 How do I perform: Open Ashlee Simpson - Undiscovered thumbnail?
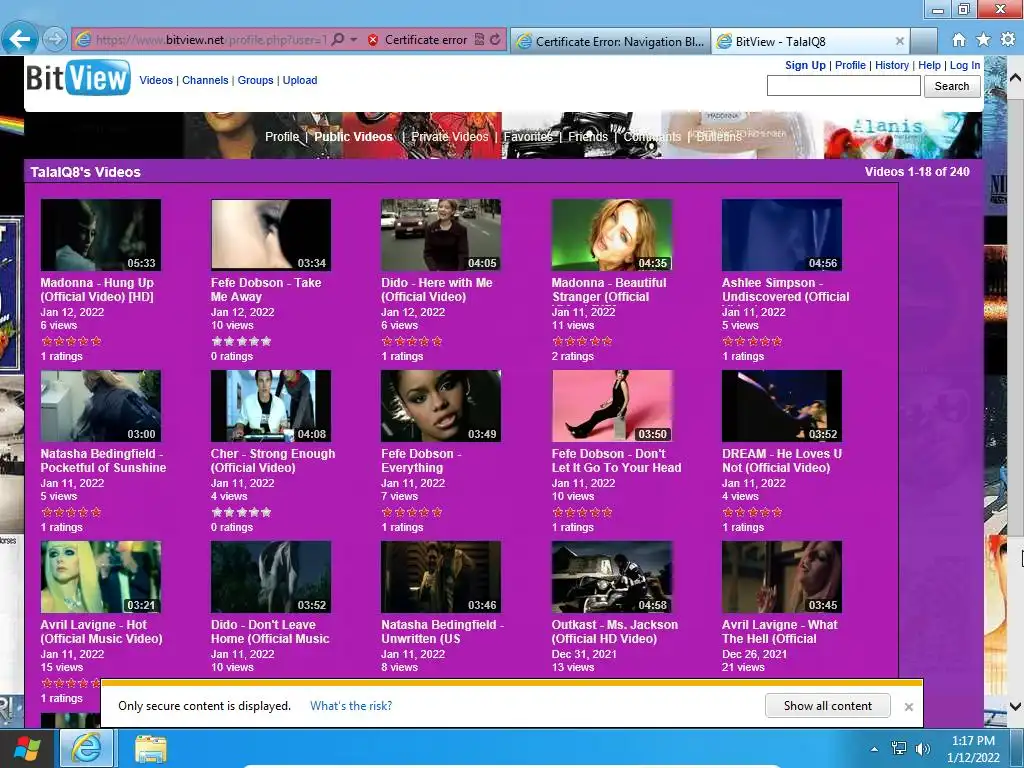782,235
